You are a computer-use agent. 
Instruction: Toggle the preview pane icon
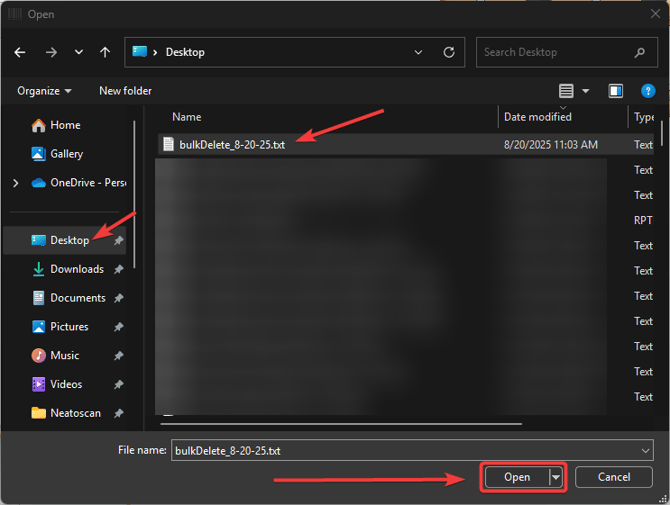click(x=616, y=91)
